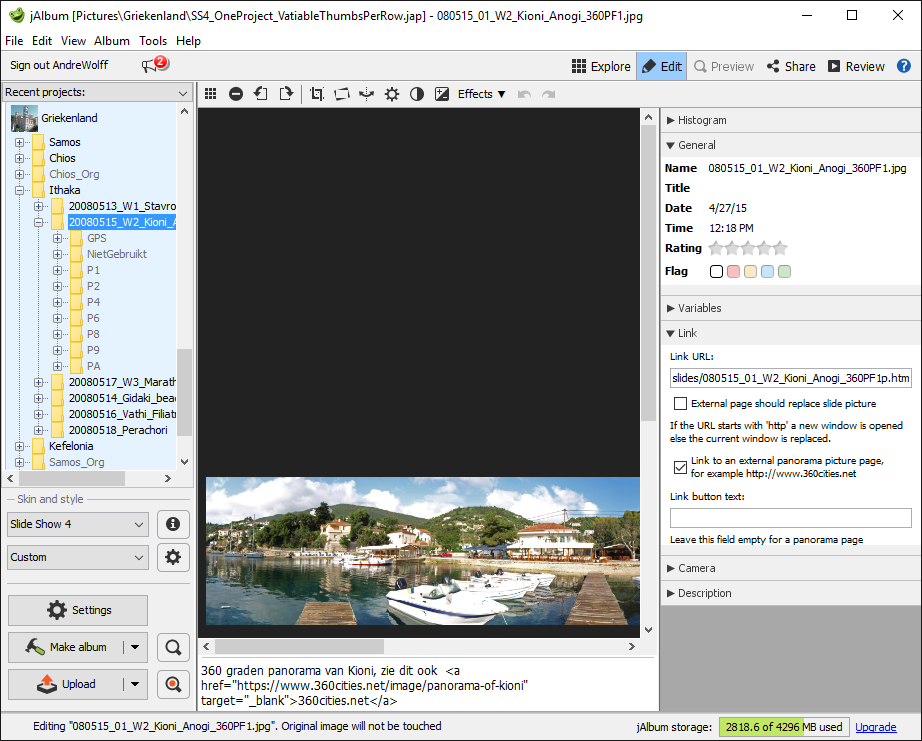Open the Preview view
The width and height of the screenshot is (922, 741).
[724, 66]
